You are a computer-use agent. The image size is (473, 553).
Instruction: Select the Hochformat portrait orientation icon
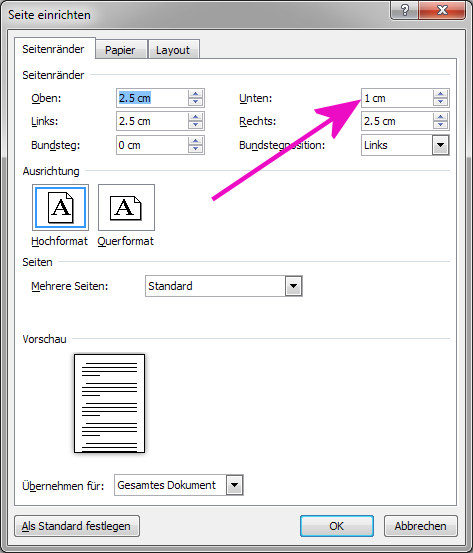coord(60,207)
